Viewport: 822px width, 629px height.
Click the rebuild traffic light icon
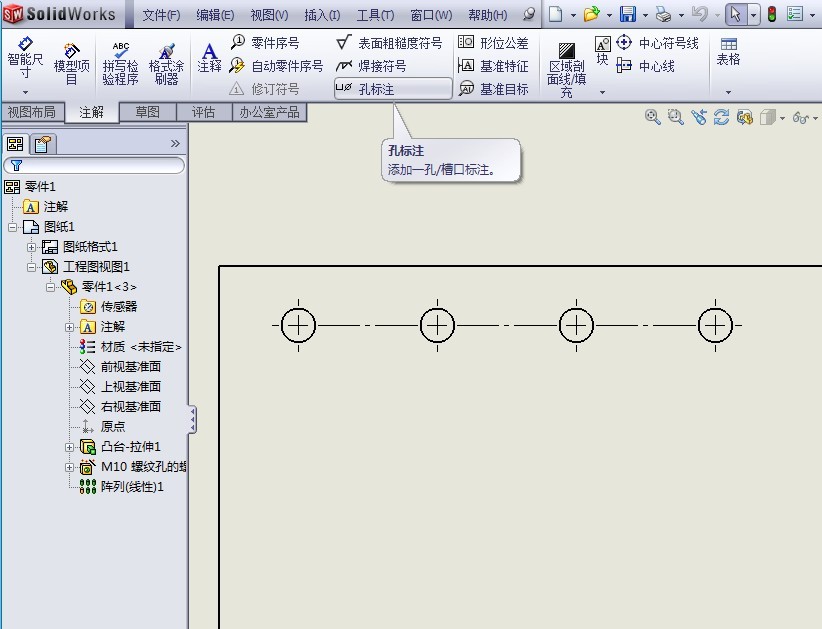(772, 14)
